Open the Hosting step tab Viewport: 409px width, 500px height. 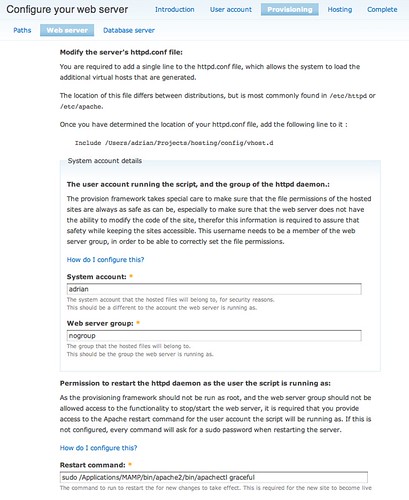[x=340, y=10]
